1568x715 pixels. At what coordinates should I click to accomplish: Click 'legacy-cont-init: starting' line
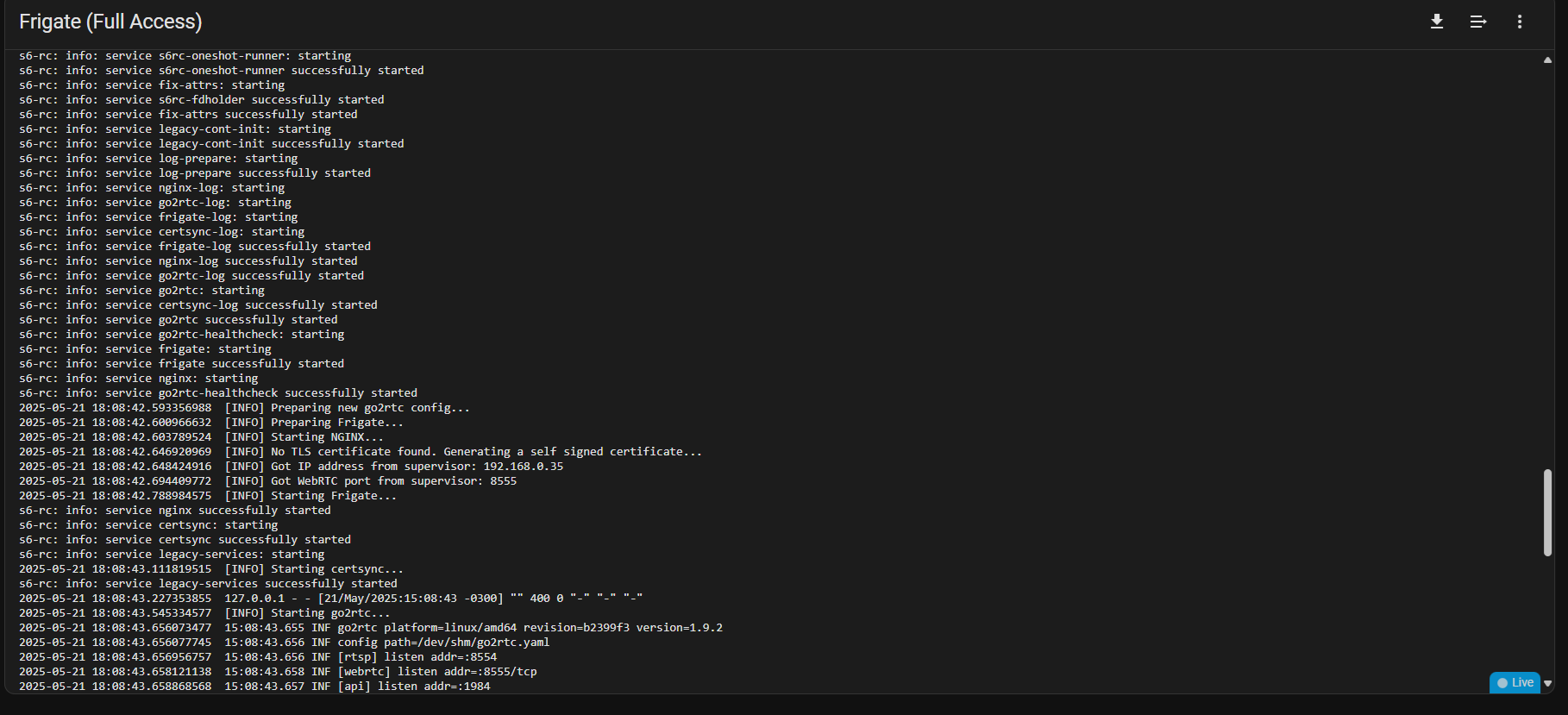tap(175, 129)
